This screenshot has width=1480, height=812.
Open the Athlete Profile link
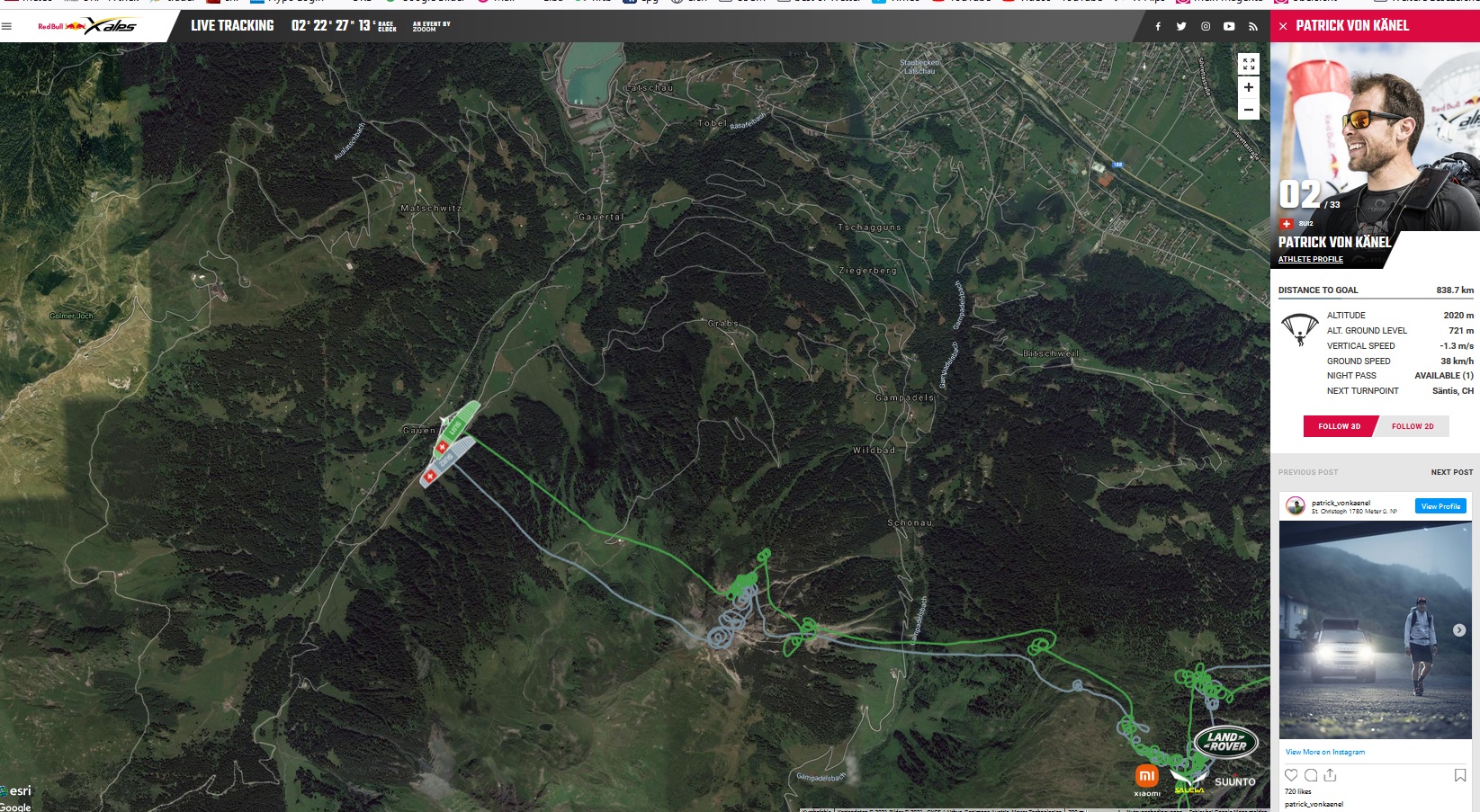tap(1310, 259)
